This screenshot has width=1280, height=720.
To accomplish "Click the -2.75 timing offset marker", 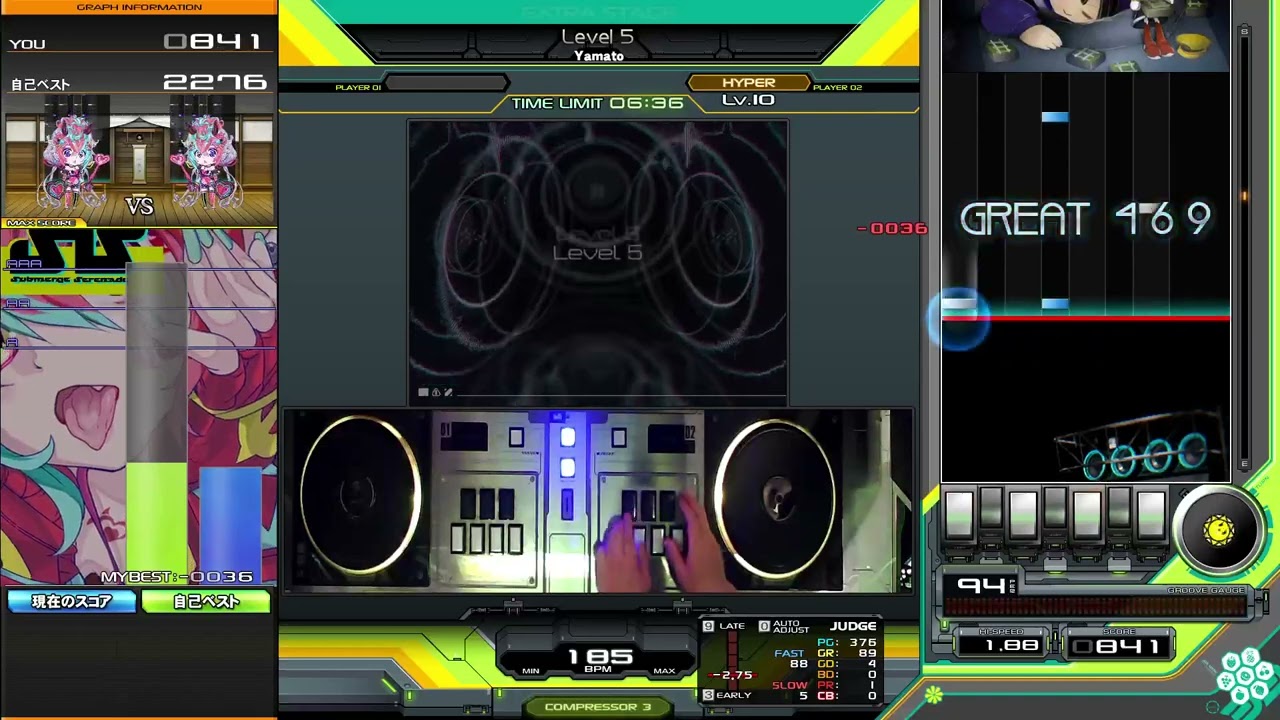I will coord(731,675).
